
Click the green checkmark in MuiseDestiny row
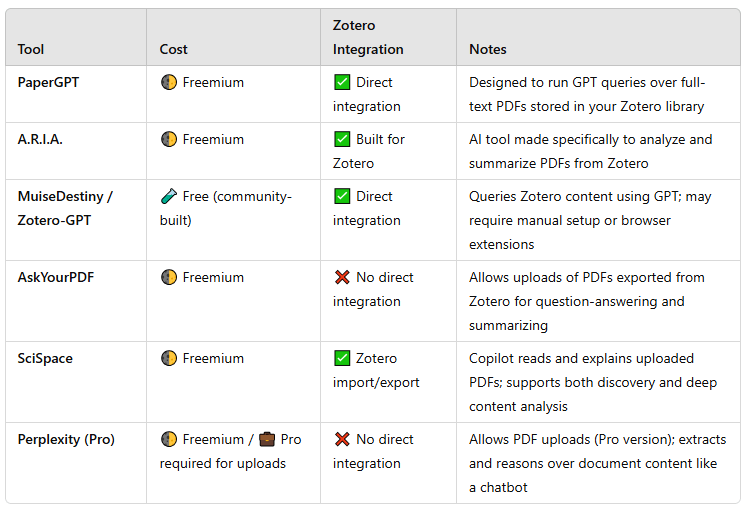tap(342, 196)
